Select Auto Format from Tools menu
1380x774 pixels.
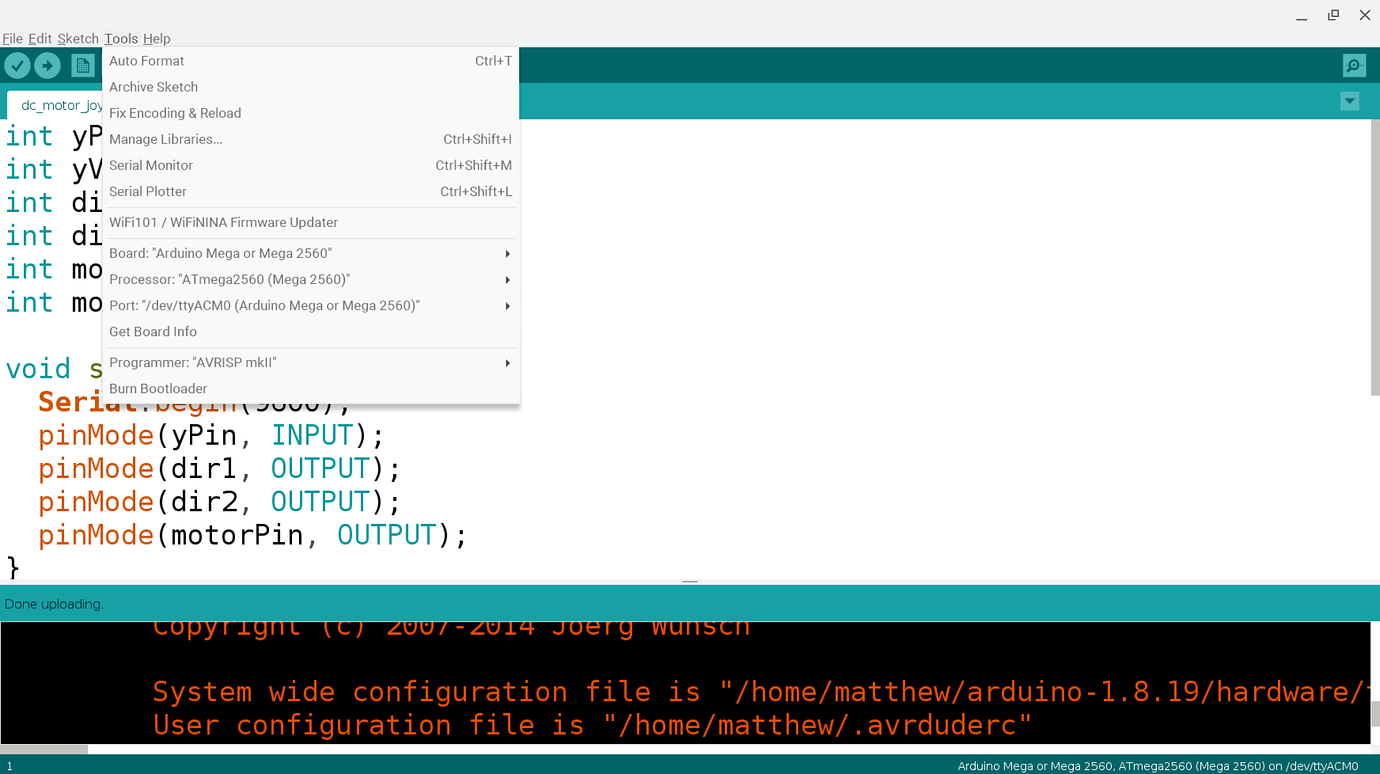tap(146, 61)
